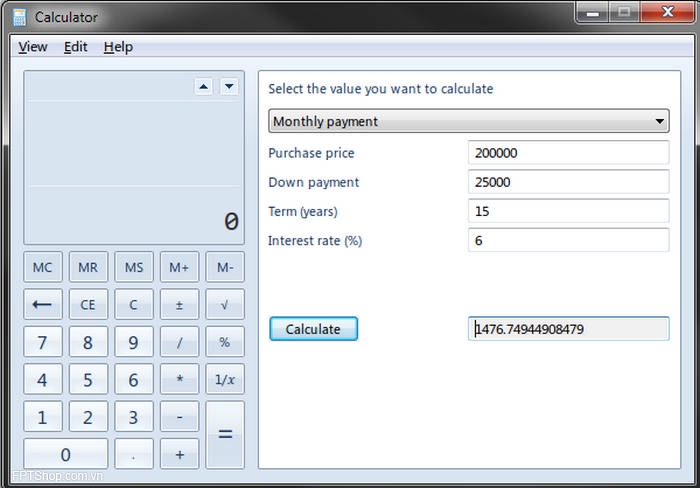Click the divide key

point(179,342)
